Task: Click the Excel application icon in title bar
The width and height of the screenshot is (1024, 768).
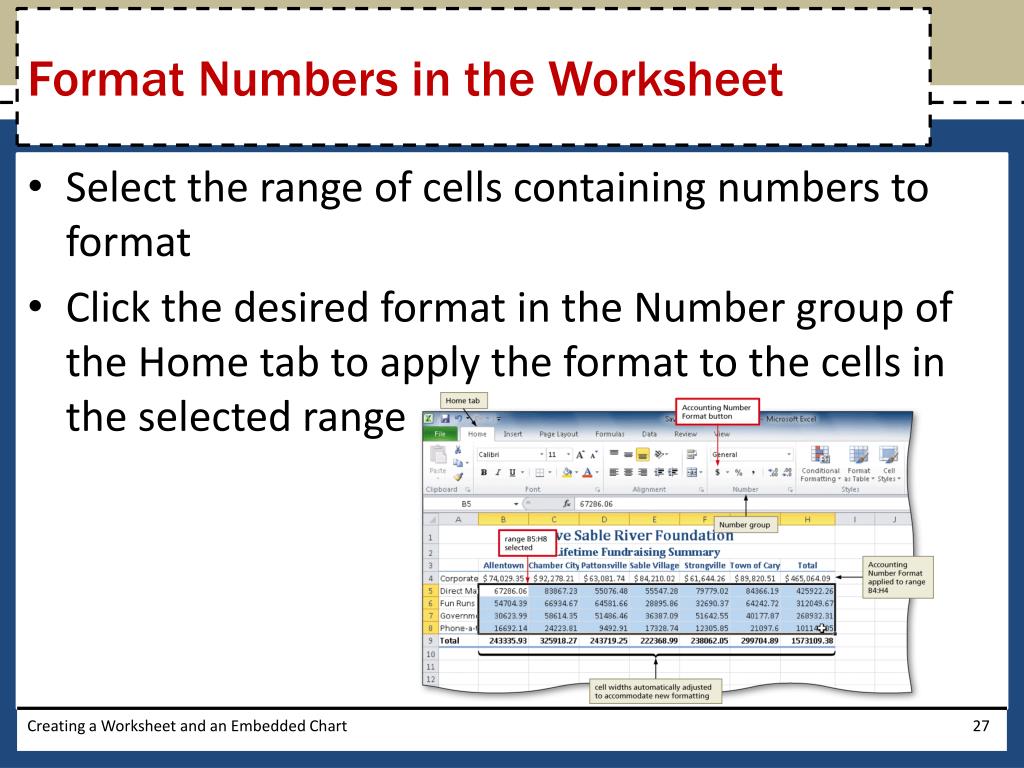Action: pos(428,419)
